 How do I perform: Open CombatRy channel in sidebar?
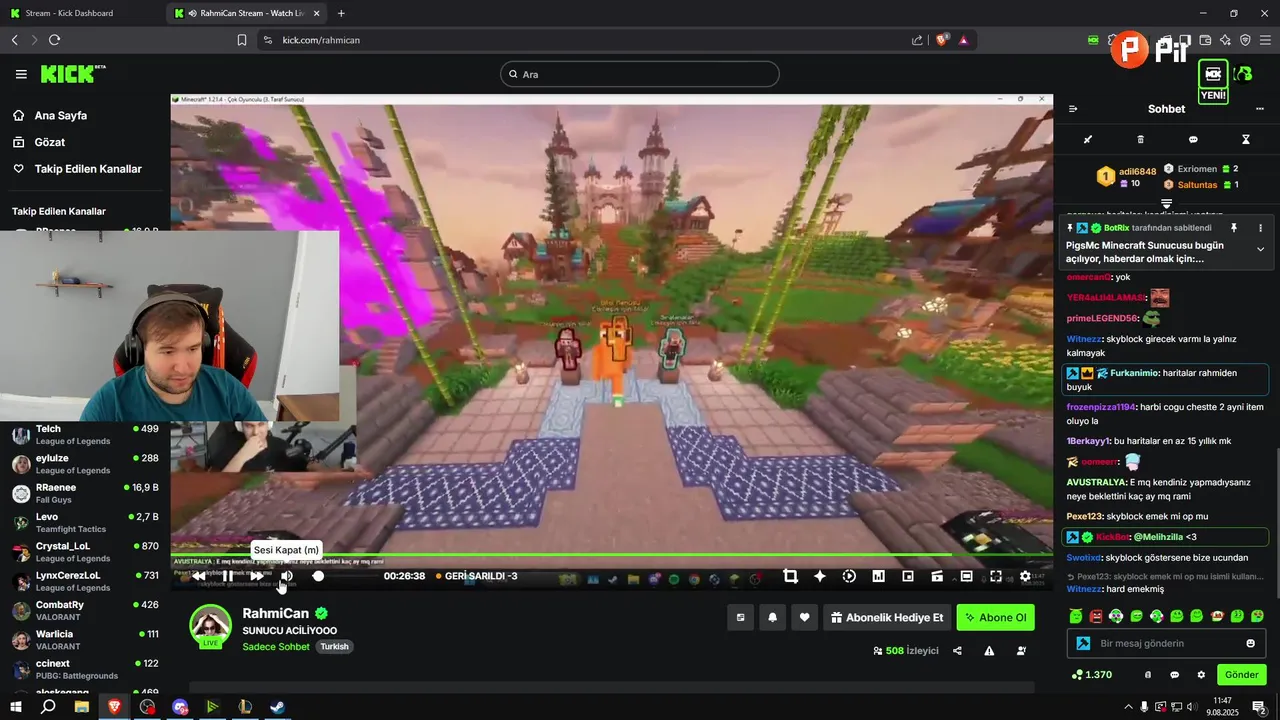click(x=85, y=610)
